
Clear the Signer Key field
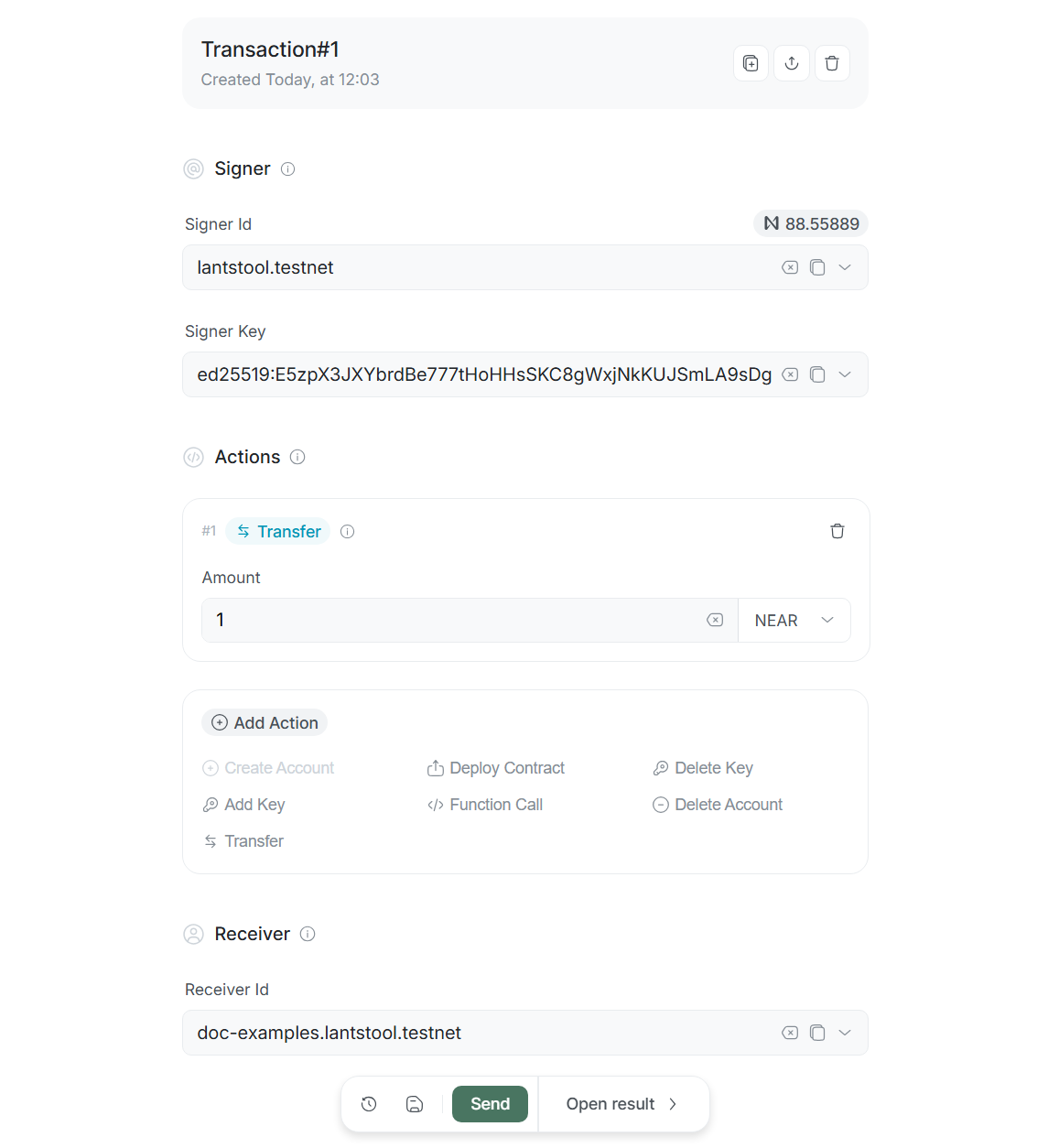pyautogui.click(x=790, y=374)
